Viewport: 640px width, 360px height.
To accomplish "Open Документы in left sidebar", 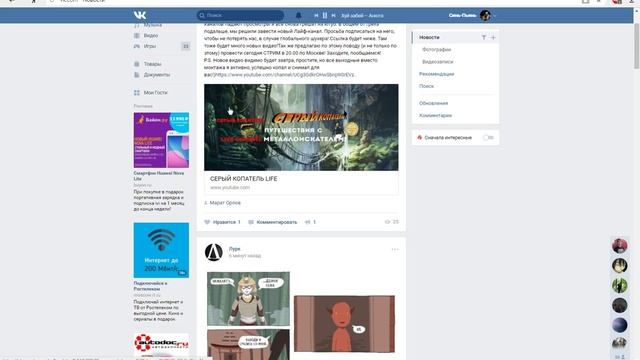I will (157, 75).
